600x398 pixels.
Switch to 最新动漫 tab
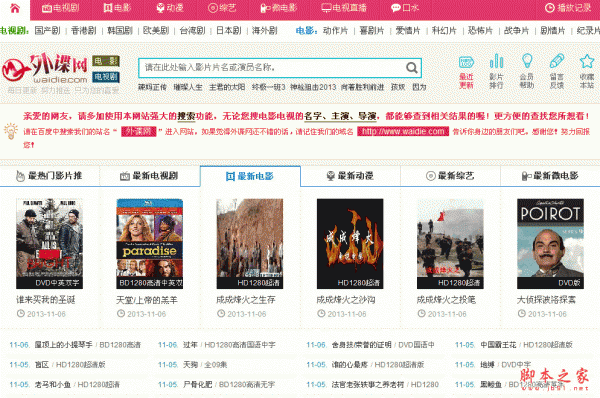point(351,176)
